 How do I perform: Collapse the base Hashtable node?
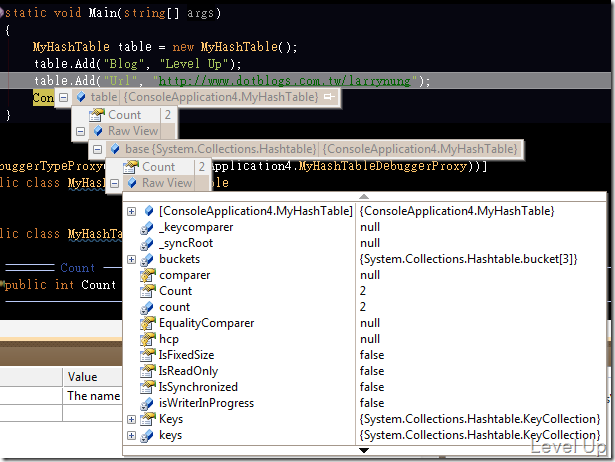click(x=97, y=149)
